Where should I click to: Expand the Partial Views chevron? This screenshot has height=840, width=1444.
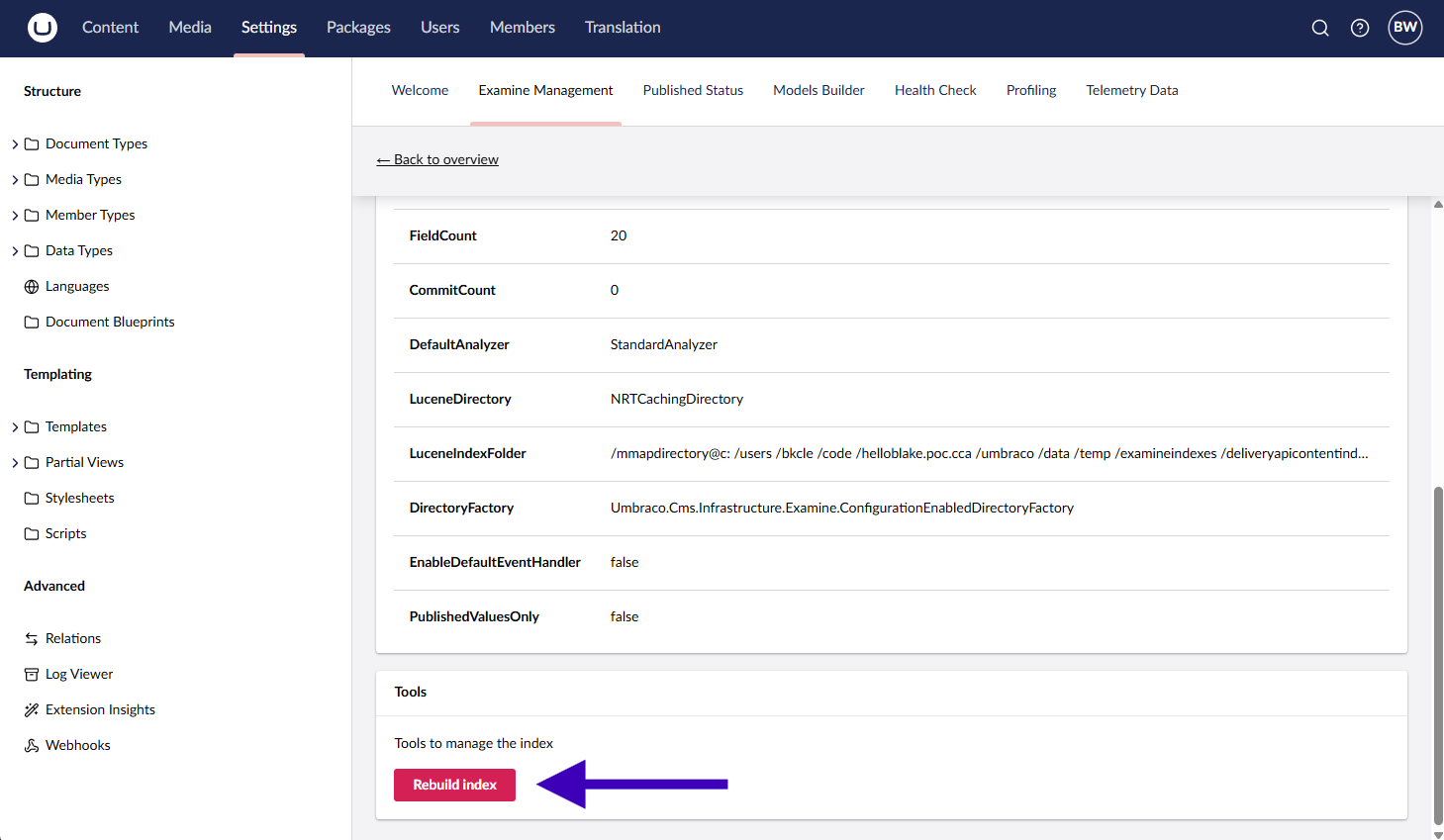point(15,463)
